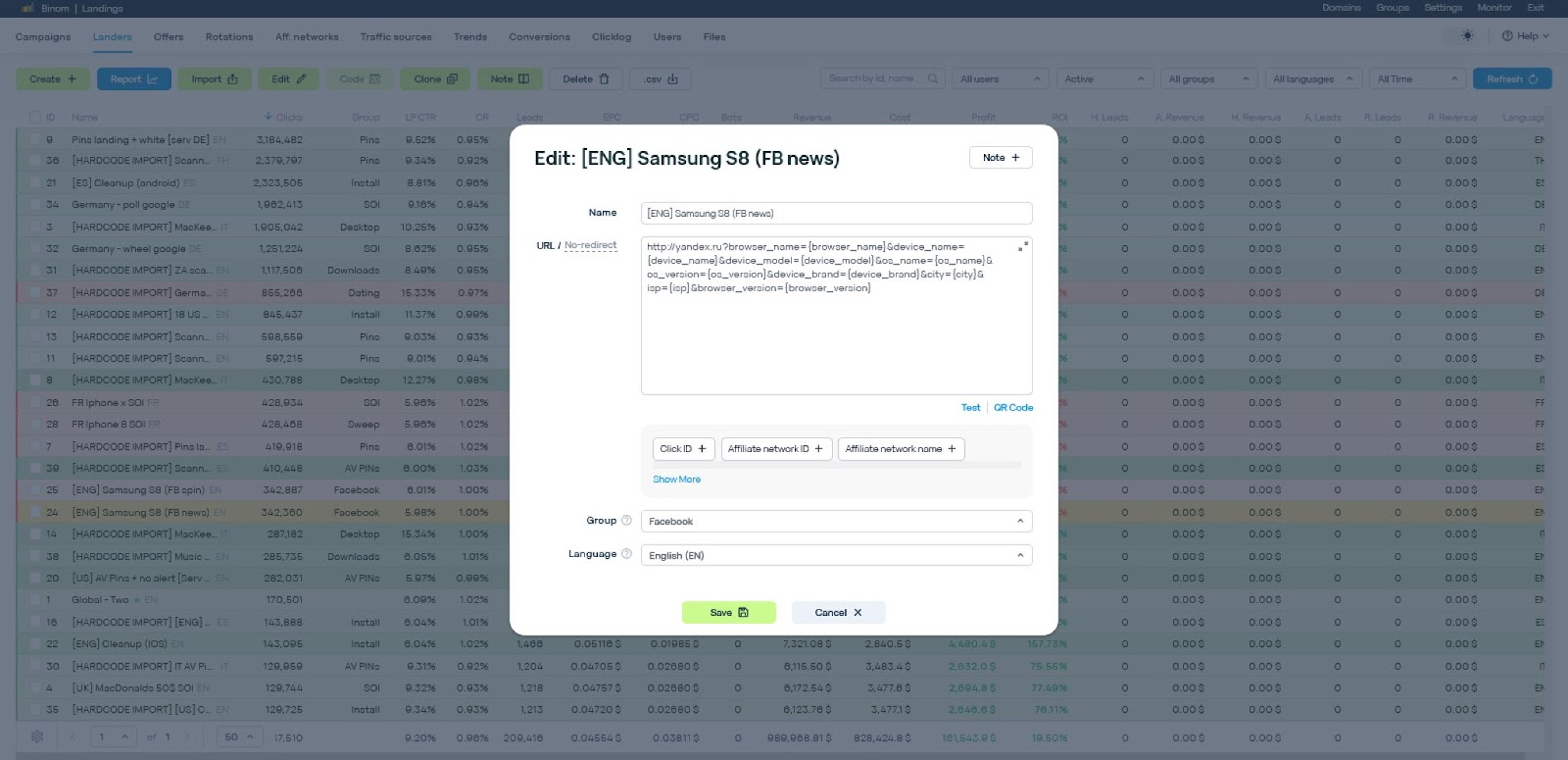
Task: Save the landing edit
Action: coord(729,612)
